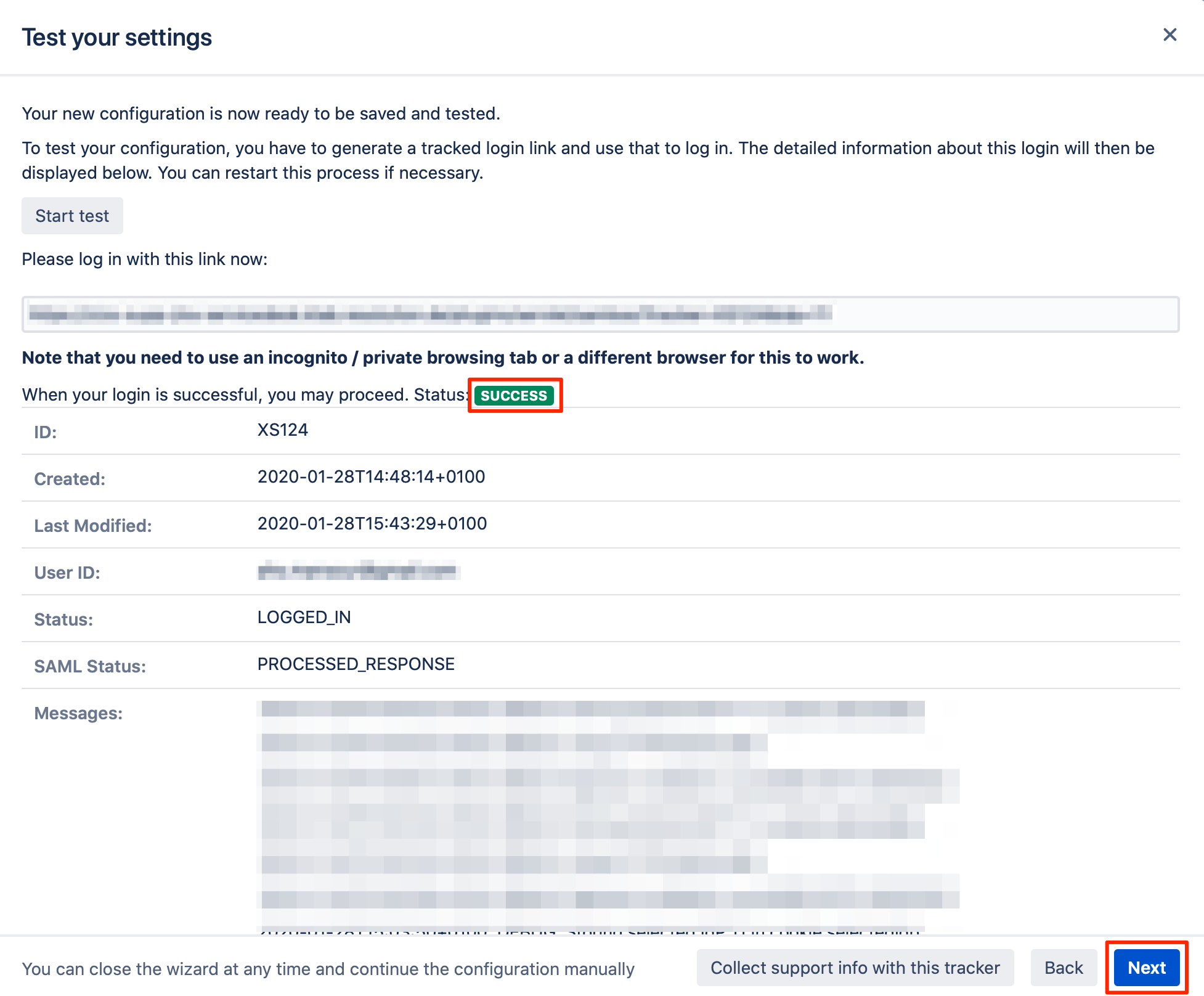The image size is (1204, 996).
Task: Click the Messages log text area
Action: (x=608, y=817)
